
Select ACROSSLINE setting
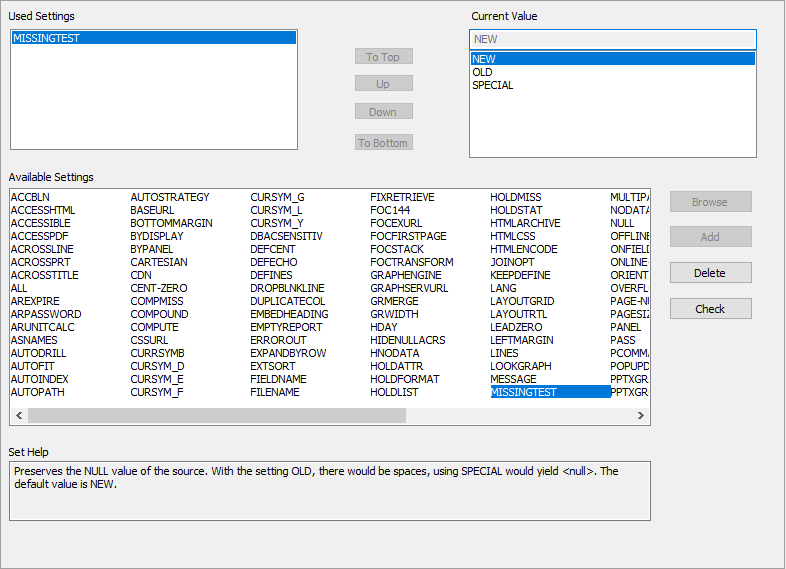coord(42,249)
